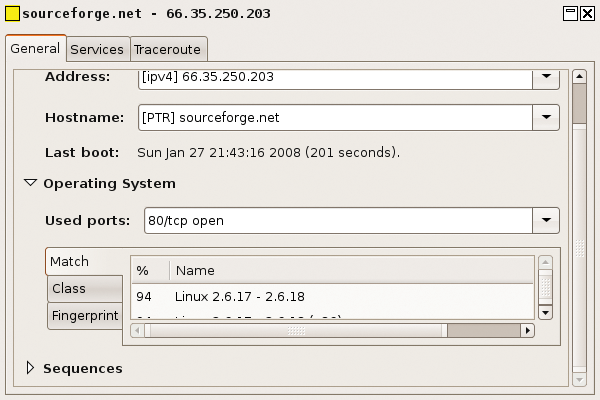Viewport: 600px width, 400px height.
Task: Click the OS match list scroll down arrow
Action: pyautogui.click(x=545, y=312)
